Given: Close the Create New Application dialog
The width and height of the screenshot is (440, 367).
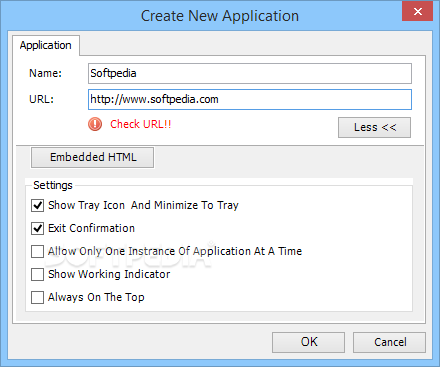Looking at the screenshot, I should click(x=417, y=12).
